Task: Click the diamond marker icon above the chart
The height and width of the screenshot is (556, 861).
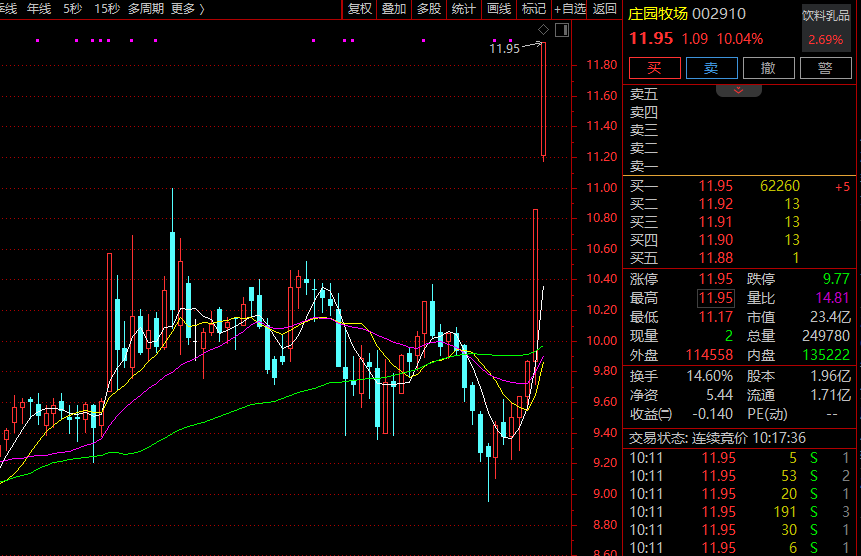Action: pyautogui.click(x=543, y=30)
